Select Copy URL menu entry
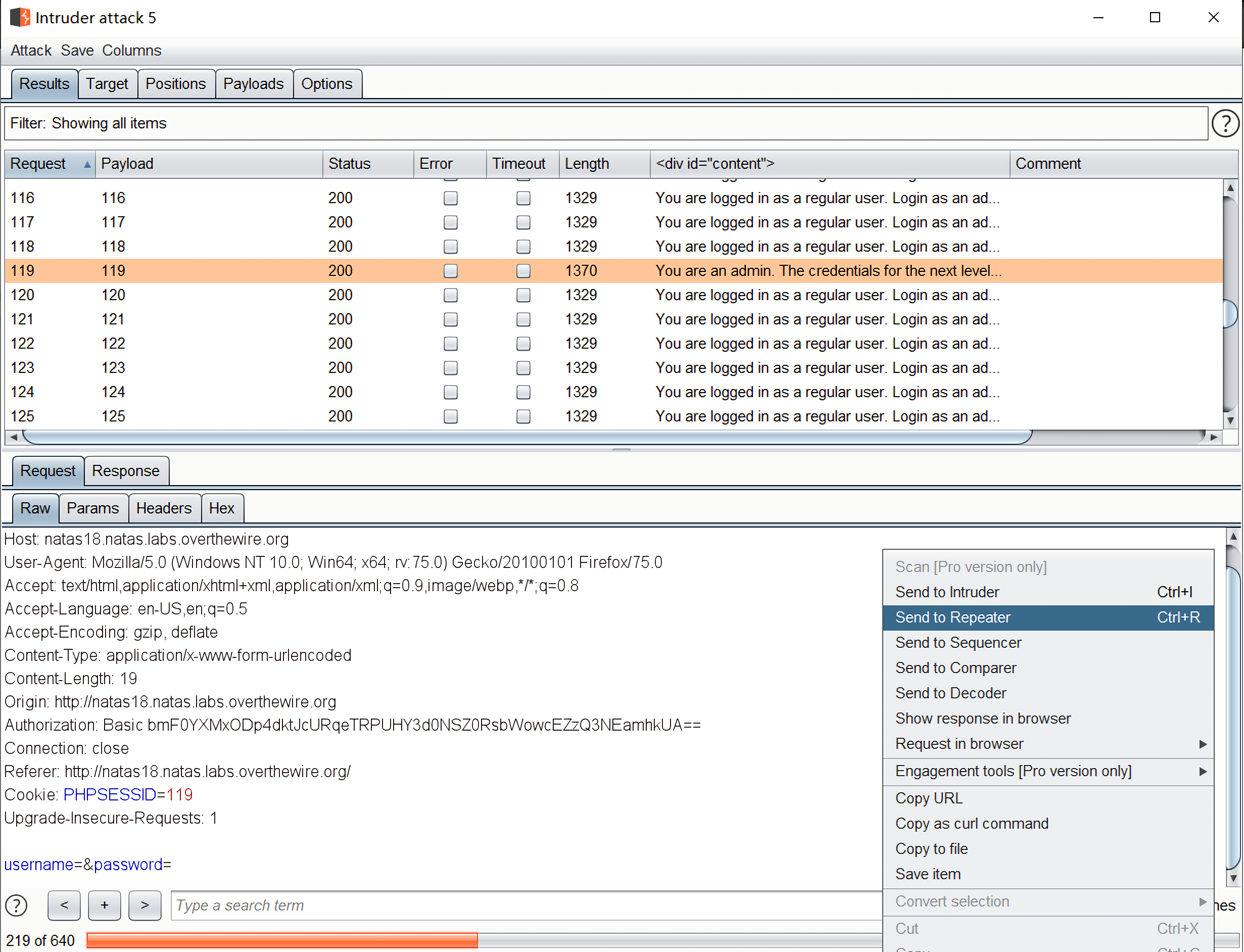This screenshot has width=1244, height=952. tap(1048, 798)
